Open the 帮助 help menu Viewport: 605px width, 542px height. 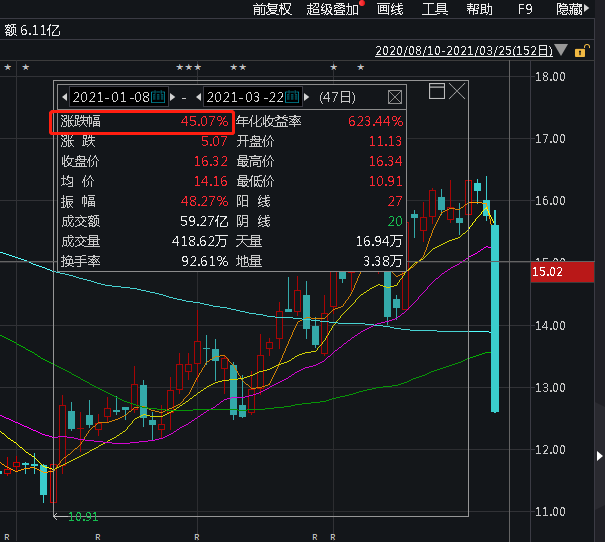click(480, 9)
